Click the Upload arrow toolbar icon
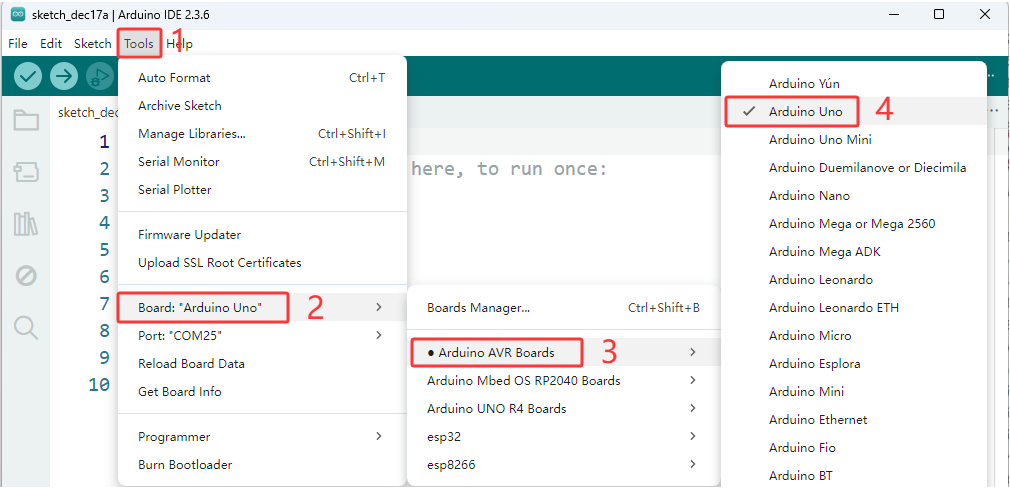The height and width of the screenshot is (489, 1010). click(64, 77)
